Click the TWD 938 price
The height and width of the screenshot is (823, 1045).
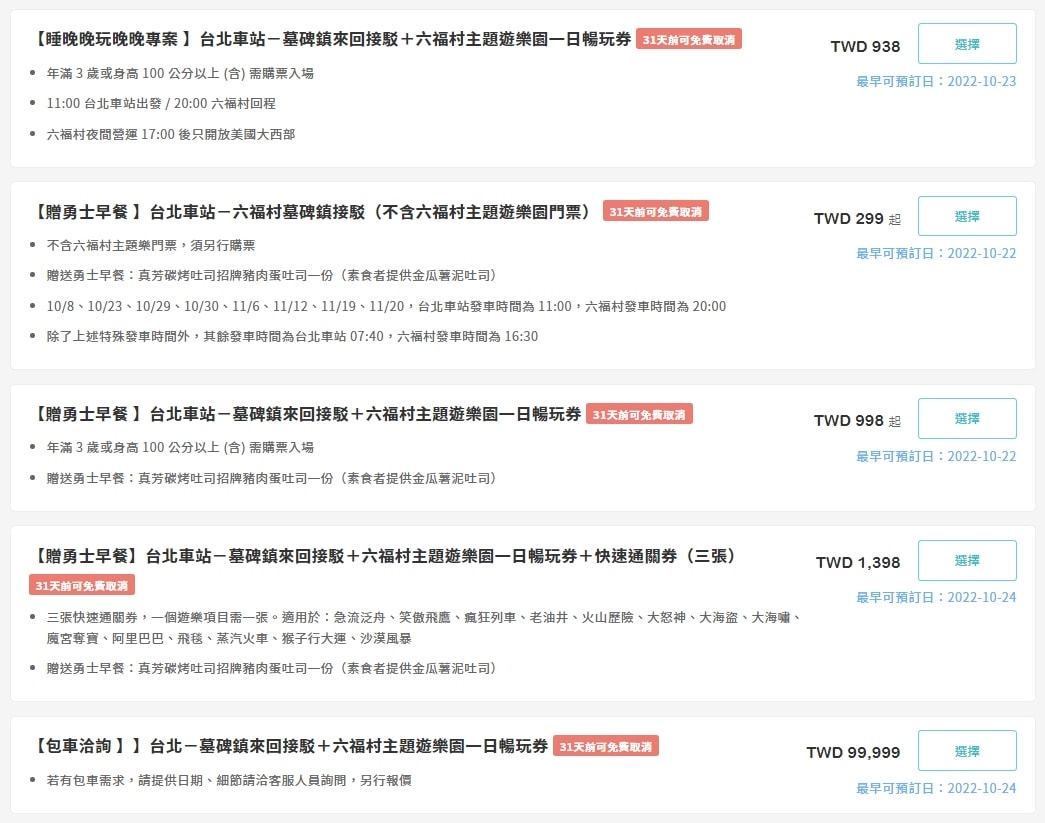pyautogui.click(x=865, y=46)
